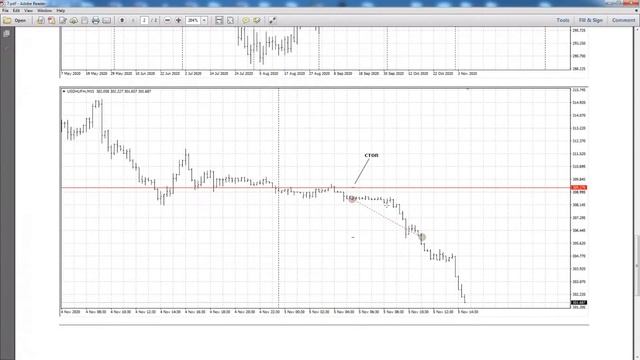Click the Send email envelope icon
640x360 pixels.
coord(107,20)
